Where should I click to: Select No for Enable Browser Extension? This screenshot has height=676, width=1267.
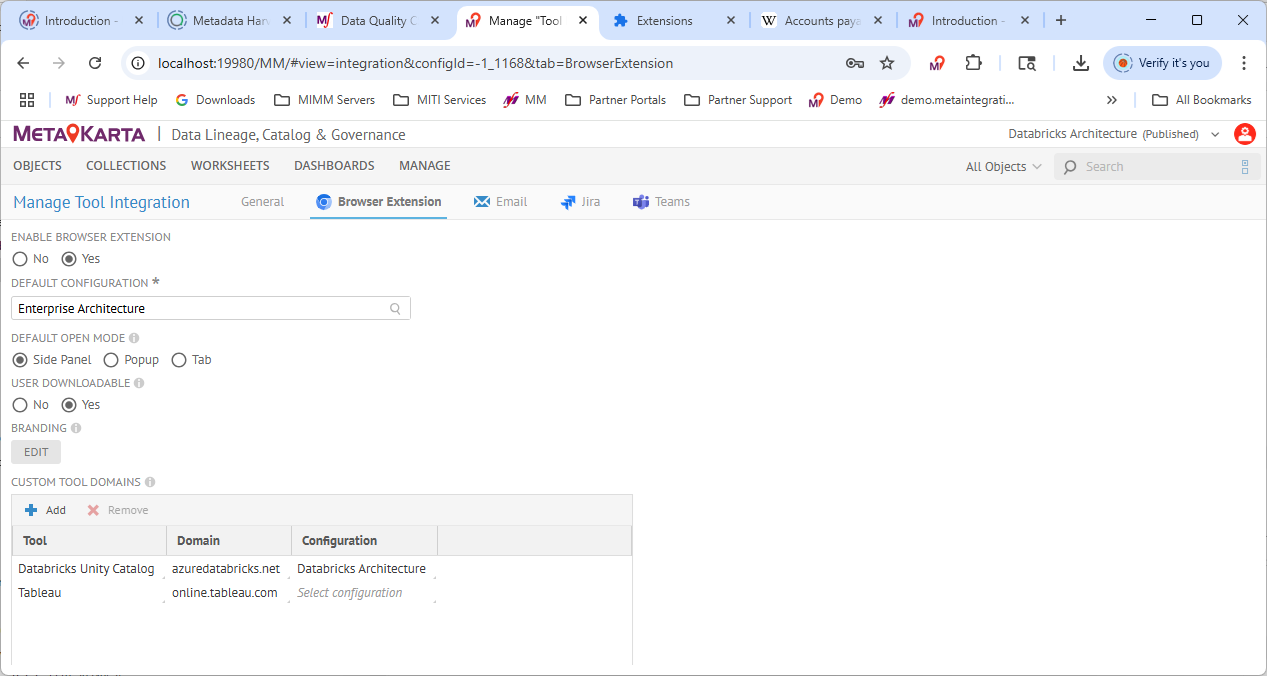20,259
